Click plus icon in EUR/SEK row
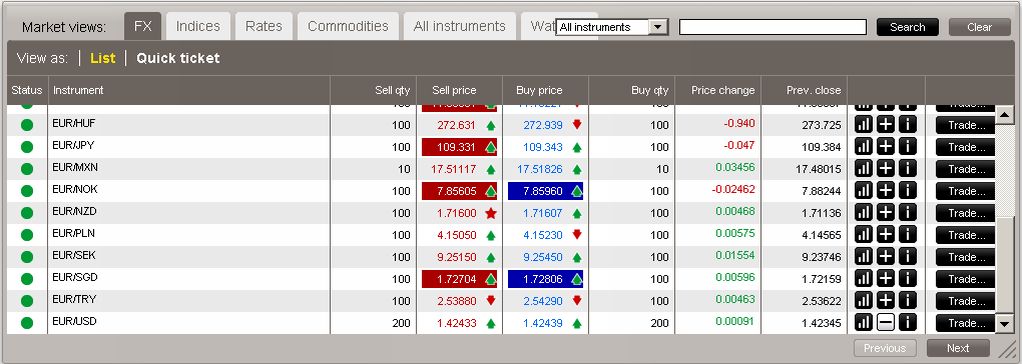The image size is (1022, 364). point(885,257)
